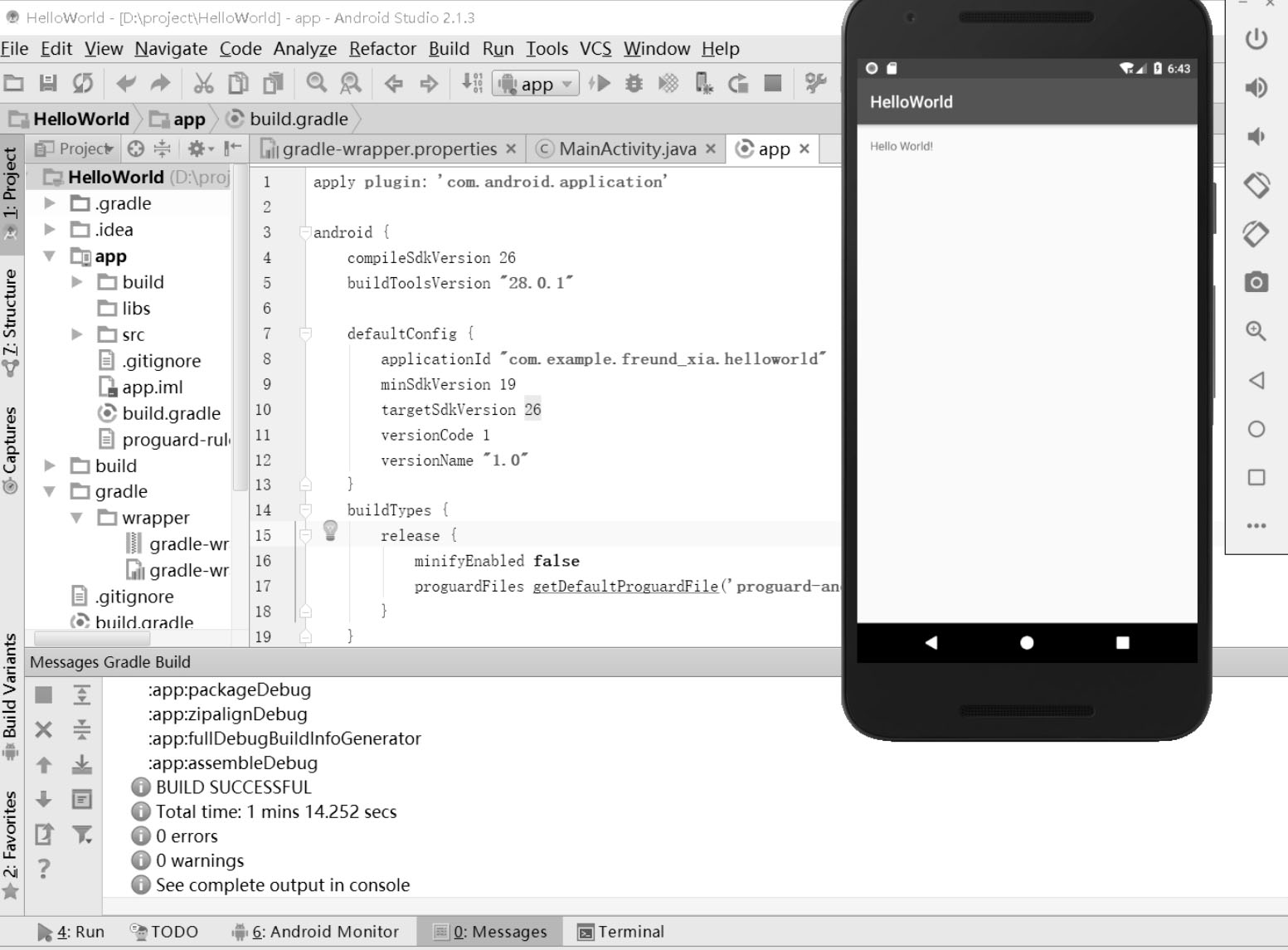Image resolution: width=1288 pixels, height=950 pixels.
Task: Click the navigate Forward arrow icon
Action: point(429,83)
